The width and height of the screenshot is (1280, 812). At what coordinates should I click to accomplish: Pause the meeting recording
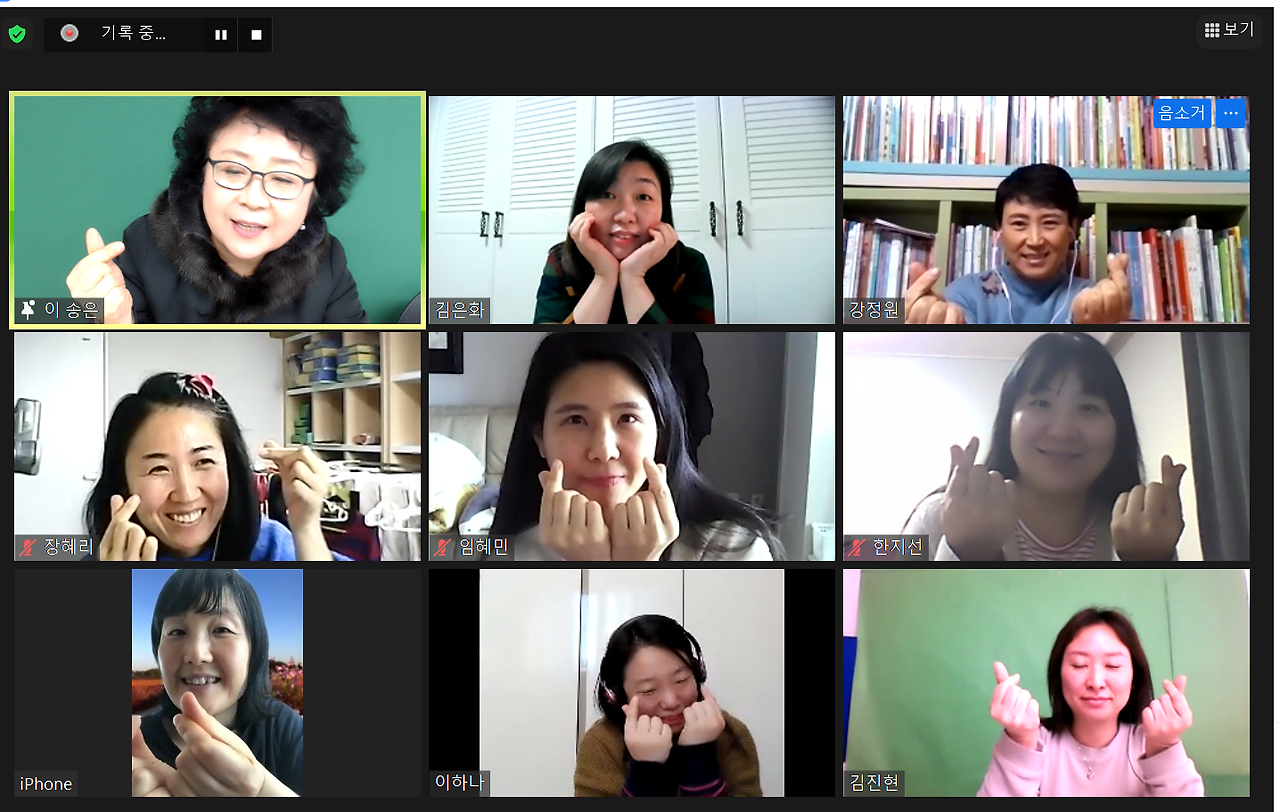(x=221, y=34)
